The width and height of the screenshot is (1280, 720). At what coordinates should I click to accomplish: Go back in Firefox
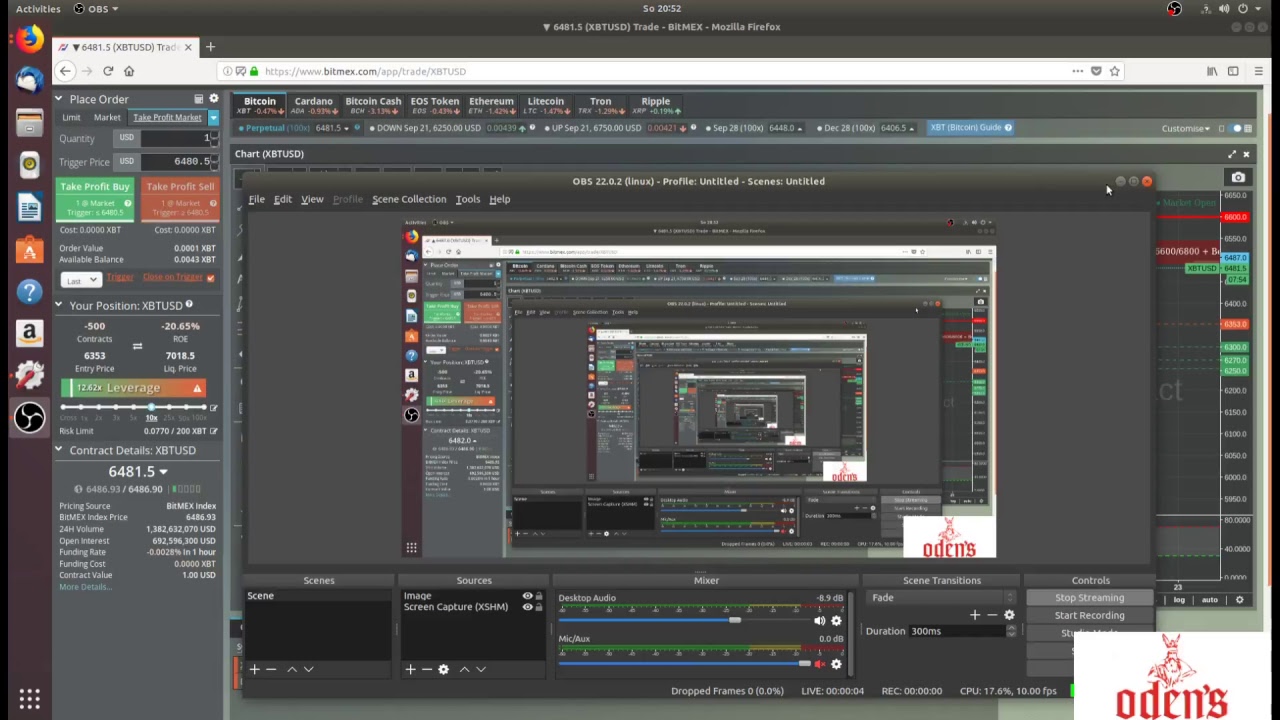[x=65, y=71]
